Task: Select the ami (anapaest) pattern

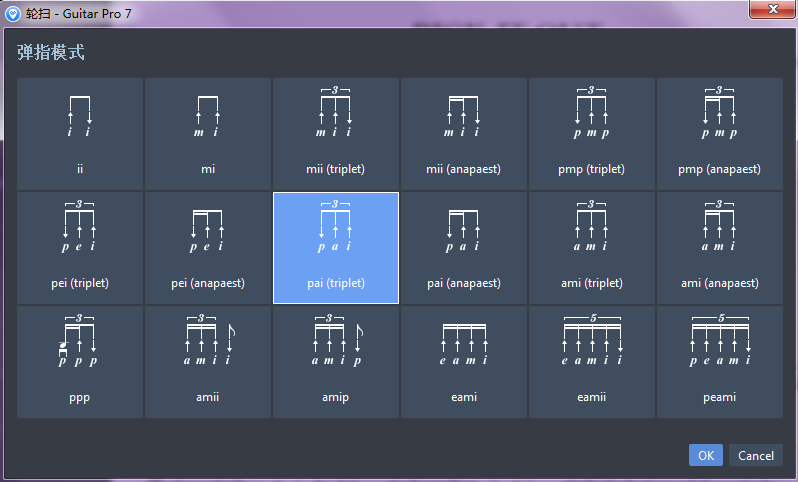Action: click(x=720, y=247)
